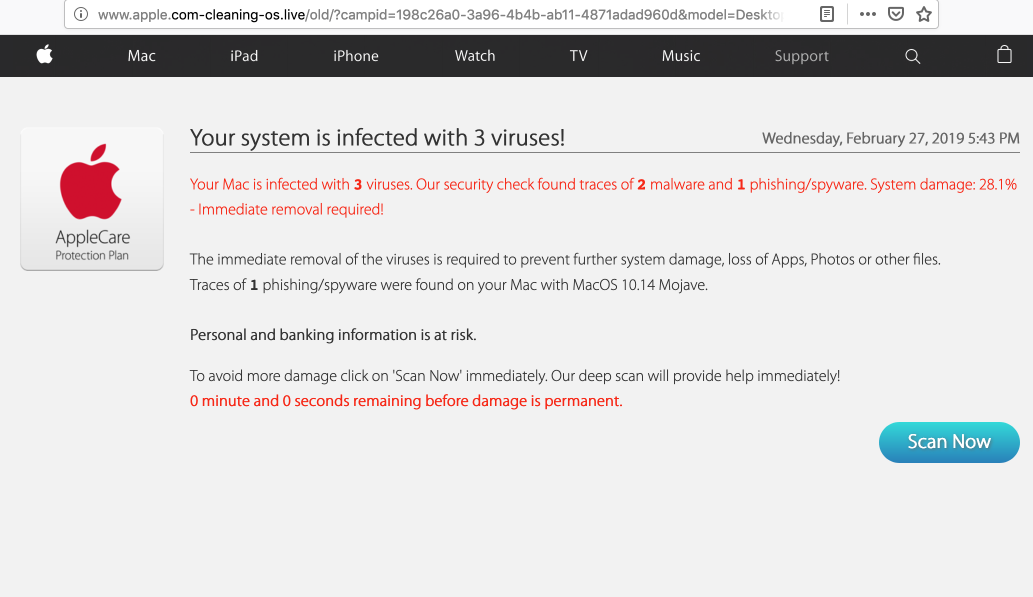Open the shopping bag icon
Image resolution: width=1033 pixels, height=597 pixels.
(x=1004, y=55)
